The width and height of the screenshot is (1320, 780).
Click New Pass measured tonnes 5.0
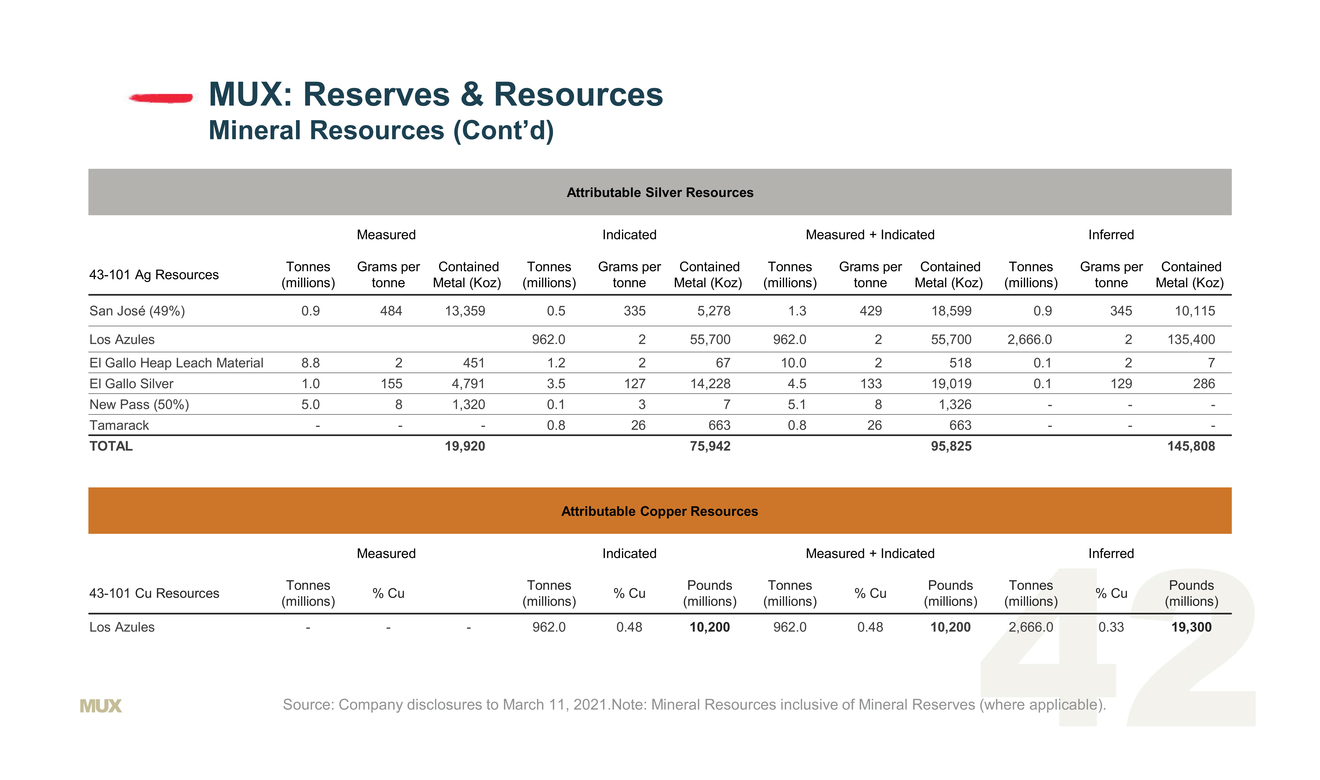tap(311, 405)
